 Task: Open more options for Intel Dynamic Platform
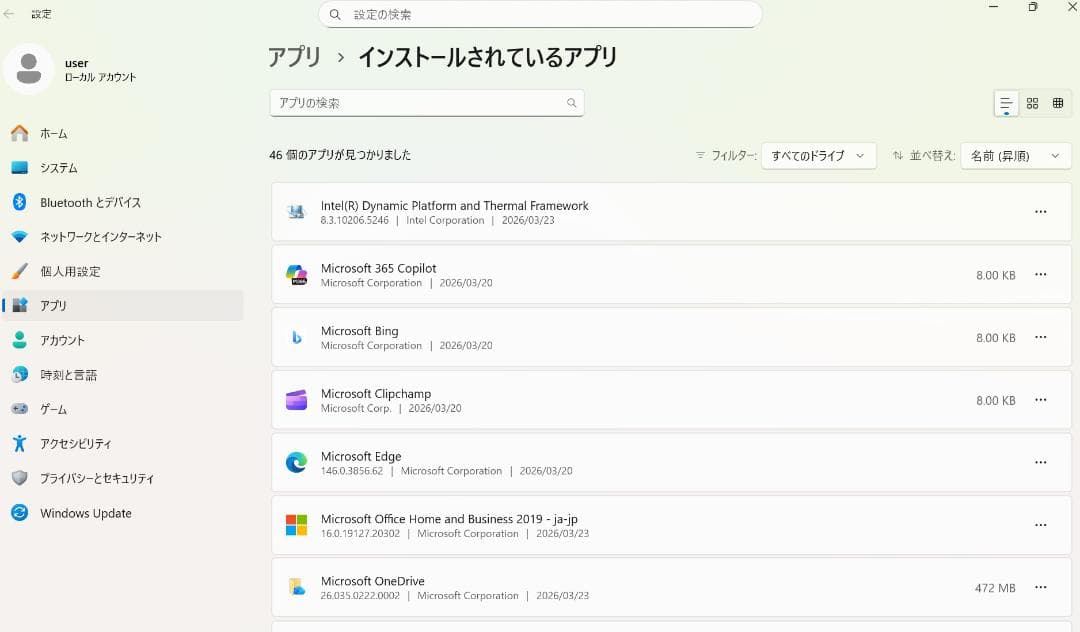[1040, 212]
